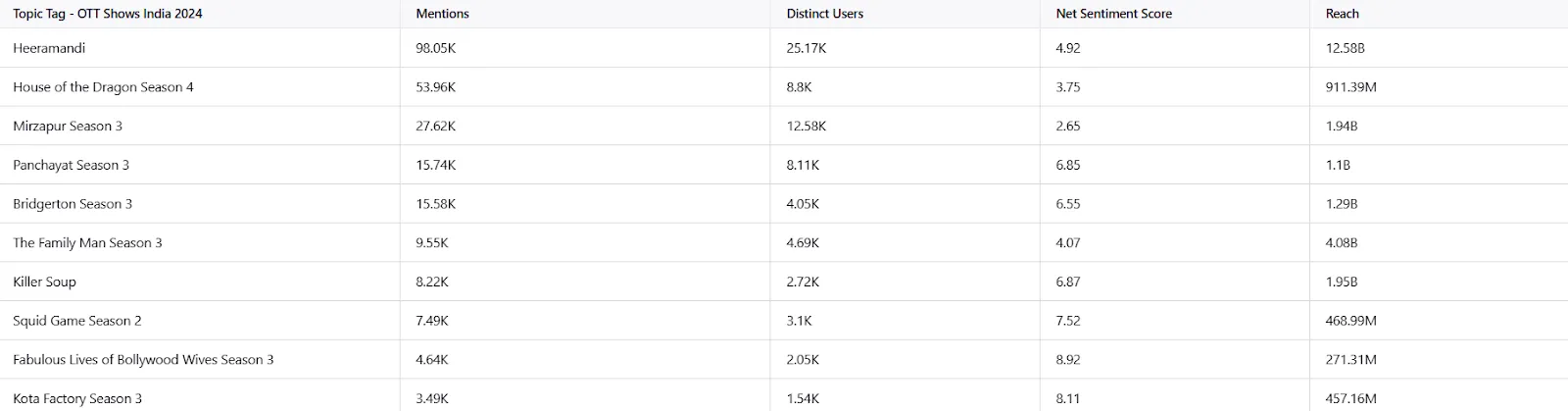Click the Reach column header

1342,14
